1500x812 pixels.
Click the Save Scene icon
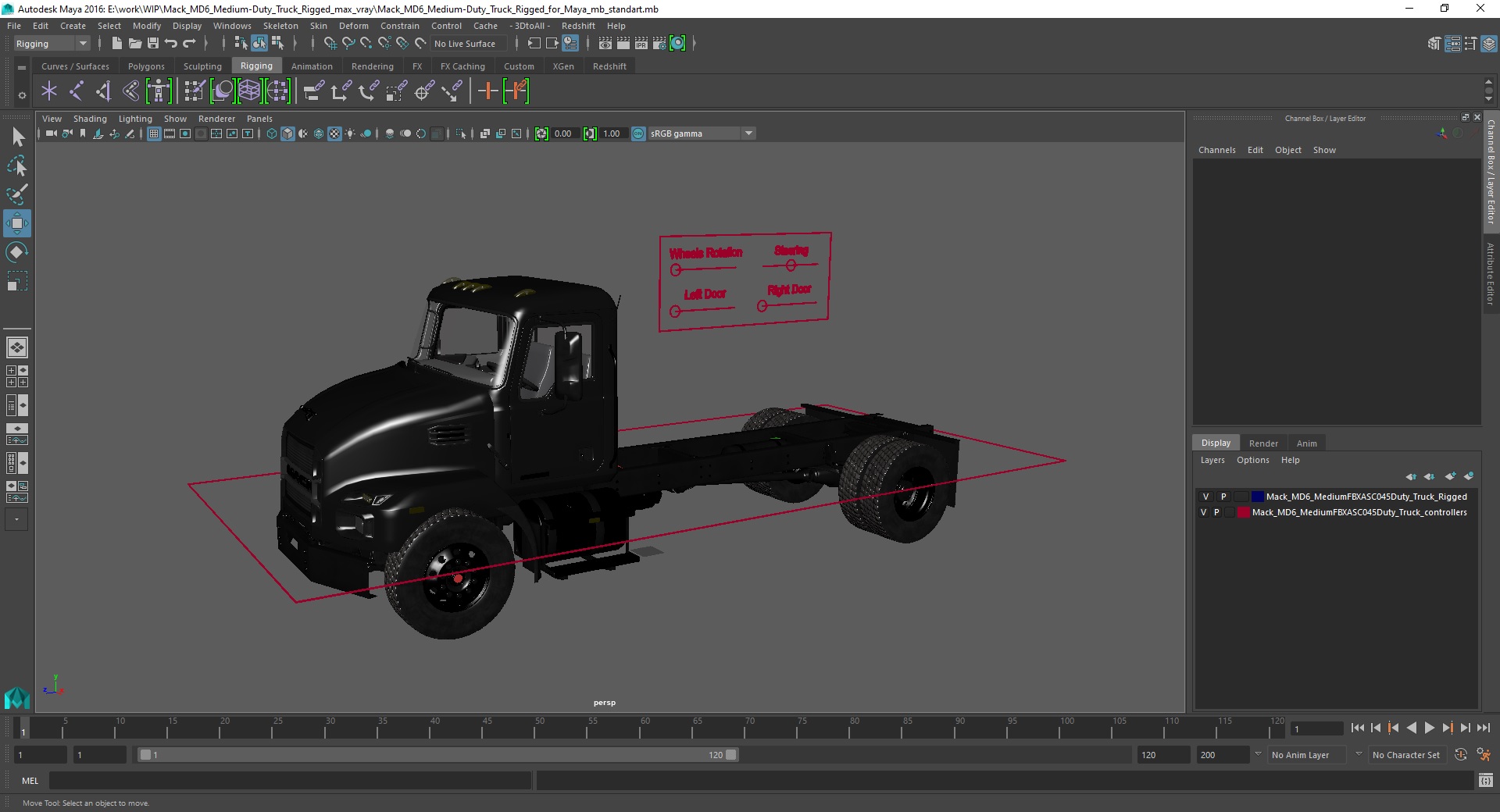152,44
